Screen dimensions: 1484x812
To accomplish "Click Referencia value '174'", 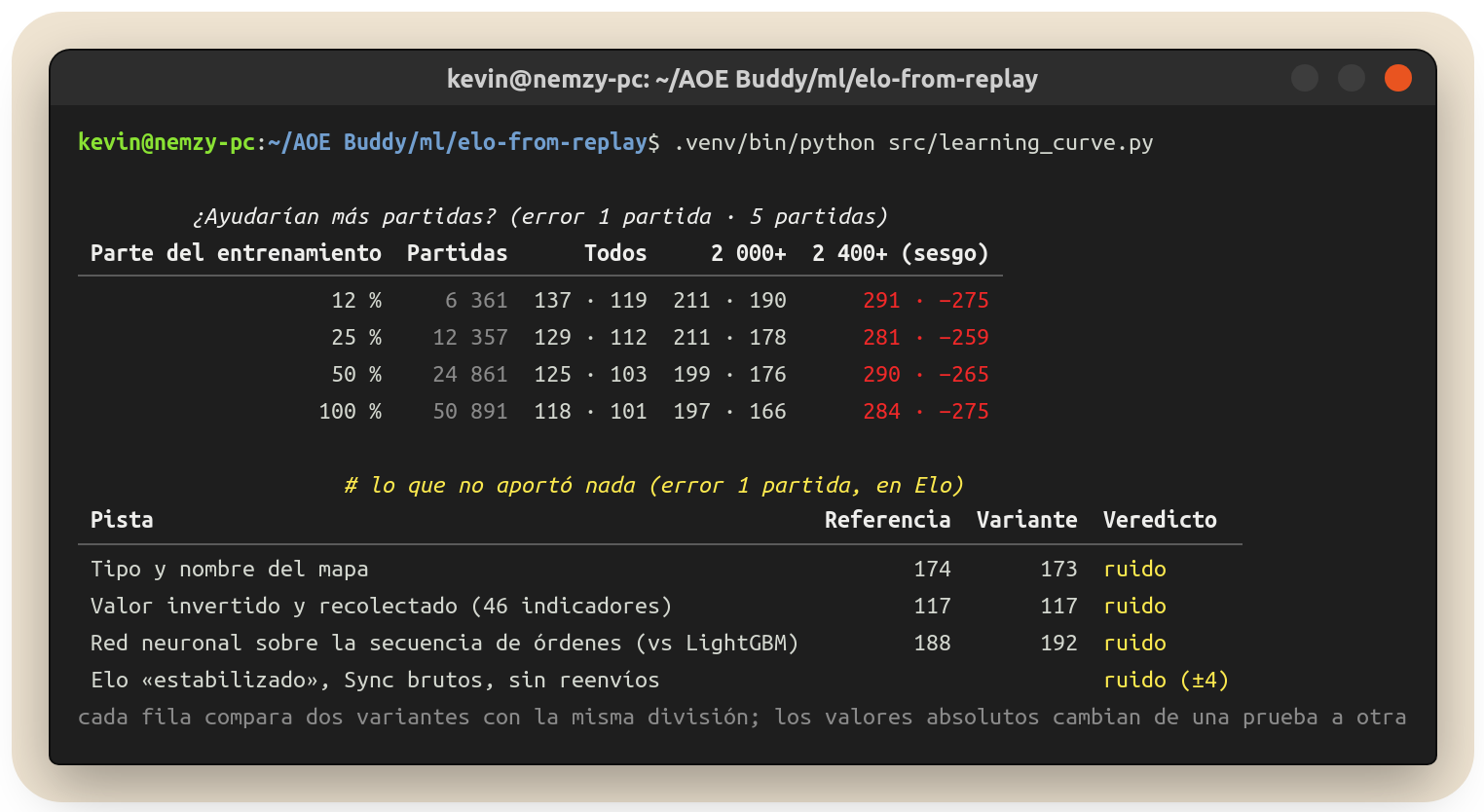I will pyautogui.click(x=932, y=569).
